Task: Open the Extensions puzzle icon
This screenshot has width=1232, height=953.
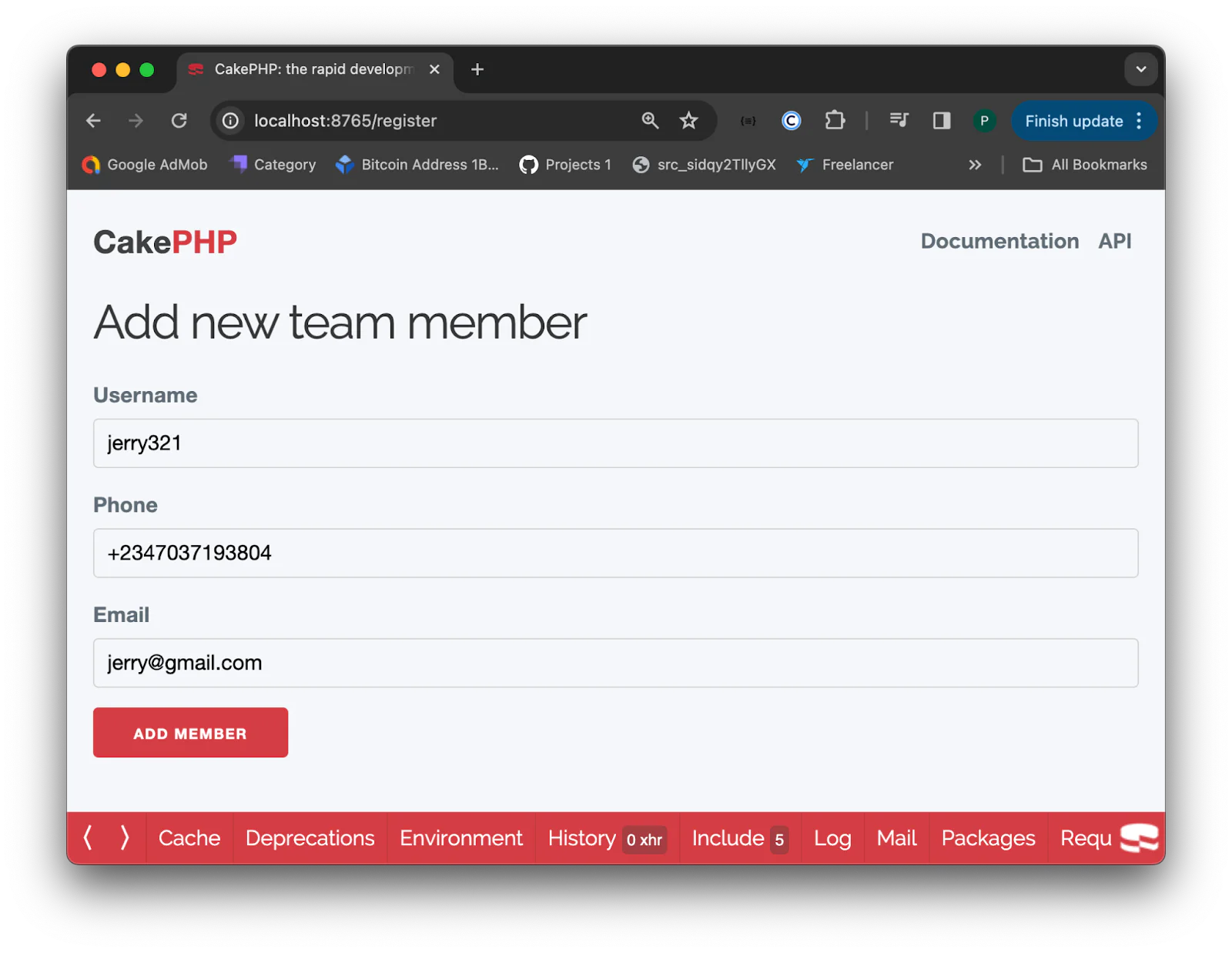Action: [x=835, y=121]
